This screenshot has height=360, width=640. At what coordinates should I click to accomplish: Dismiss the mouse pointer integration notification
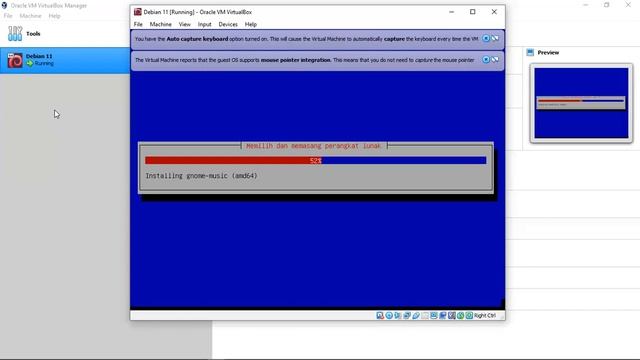pos(486,59)
